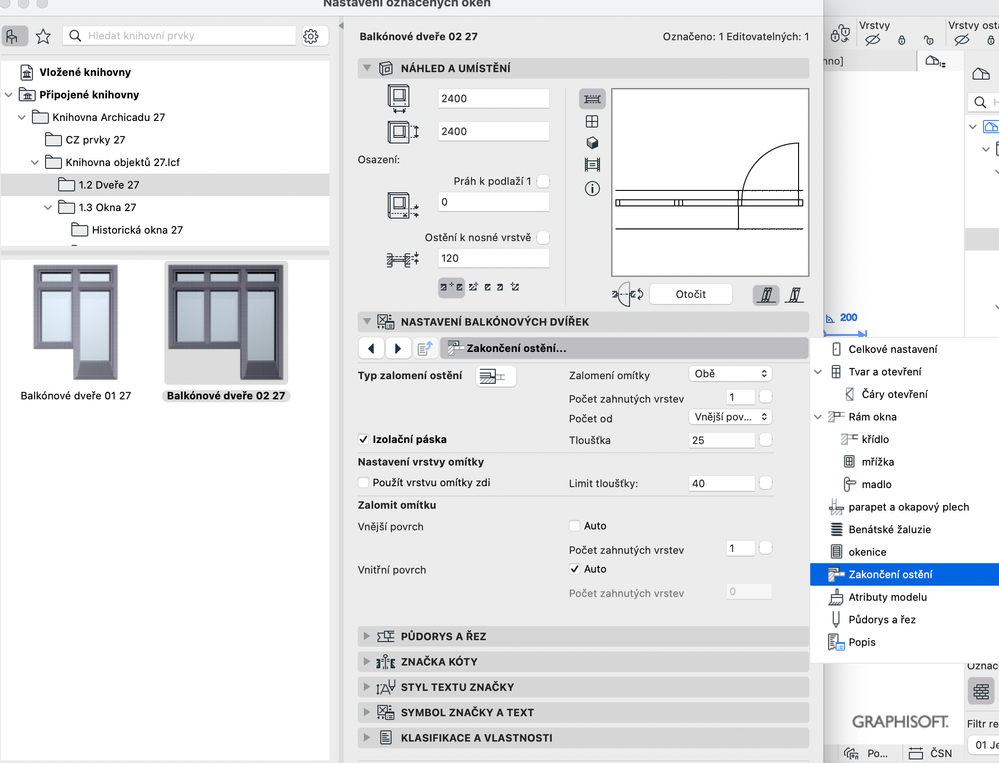
Task: Open the object info icon
Action: point(592,189)
